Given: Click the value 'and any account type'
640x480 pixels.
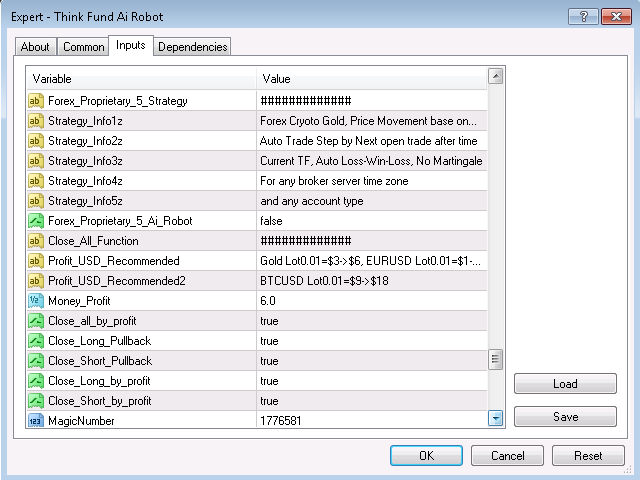Looking at the screenshot, I should 312,201.
